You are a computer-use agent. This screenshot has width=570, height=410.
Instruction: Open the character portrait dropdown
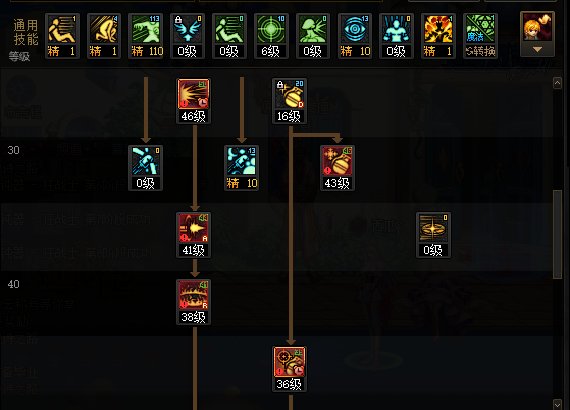point(537,34)
